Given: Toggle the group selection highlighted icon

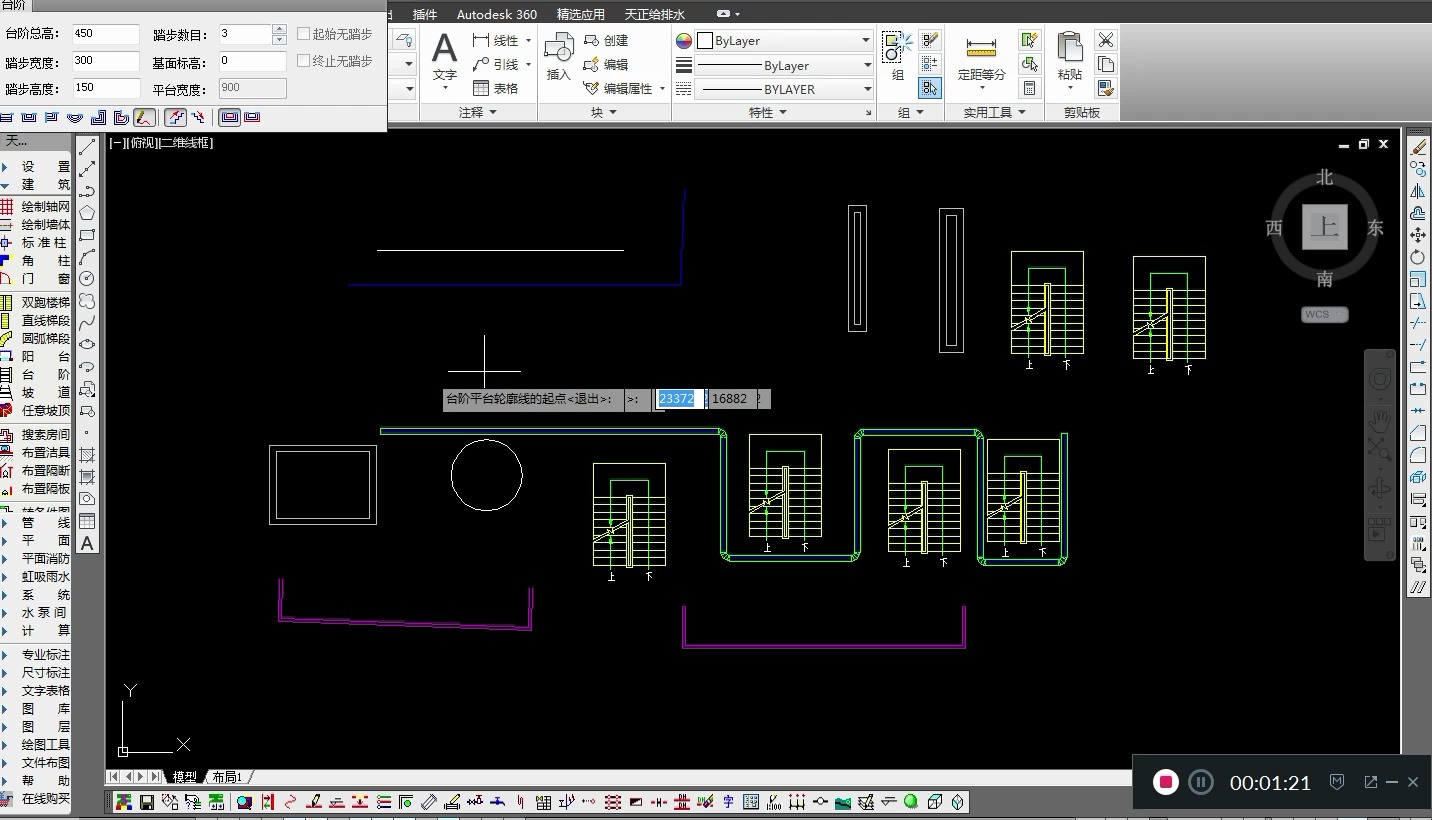Looking at the screenshot, I should (x=930, y=88).
